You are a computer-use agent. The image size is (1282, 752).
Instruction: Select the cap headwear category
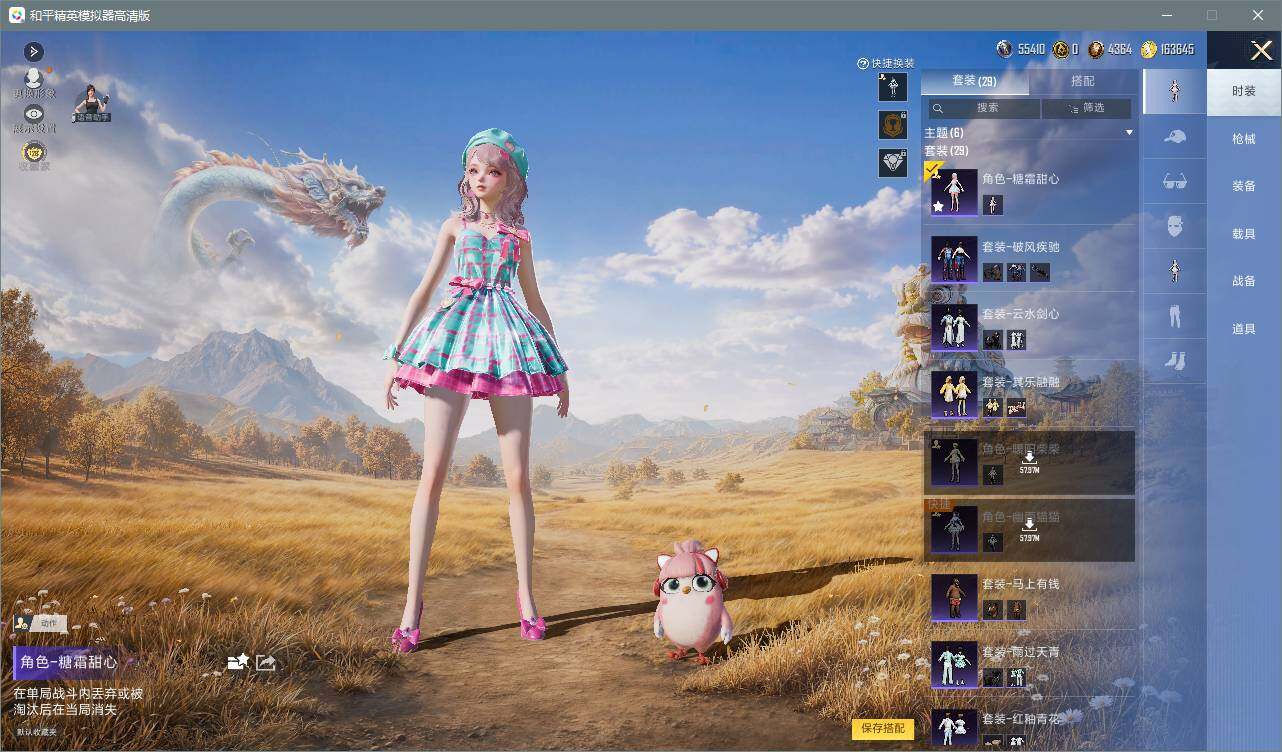click(1175, 137)
